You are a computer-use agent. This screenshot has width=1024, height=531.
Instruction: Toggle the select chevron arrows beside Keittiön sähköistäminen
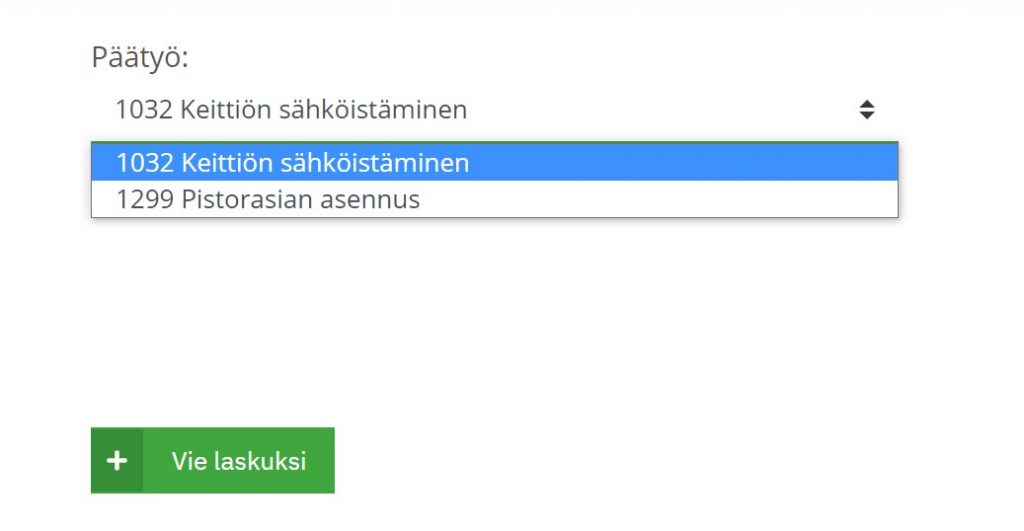point(867,110)
